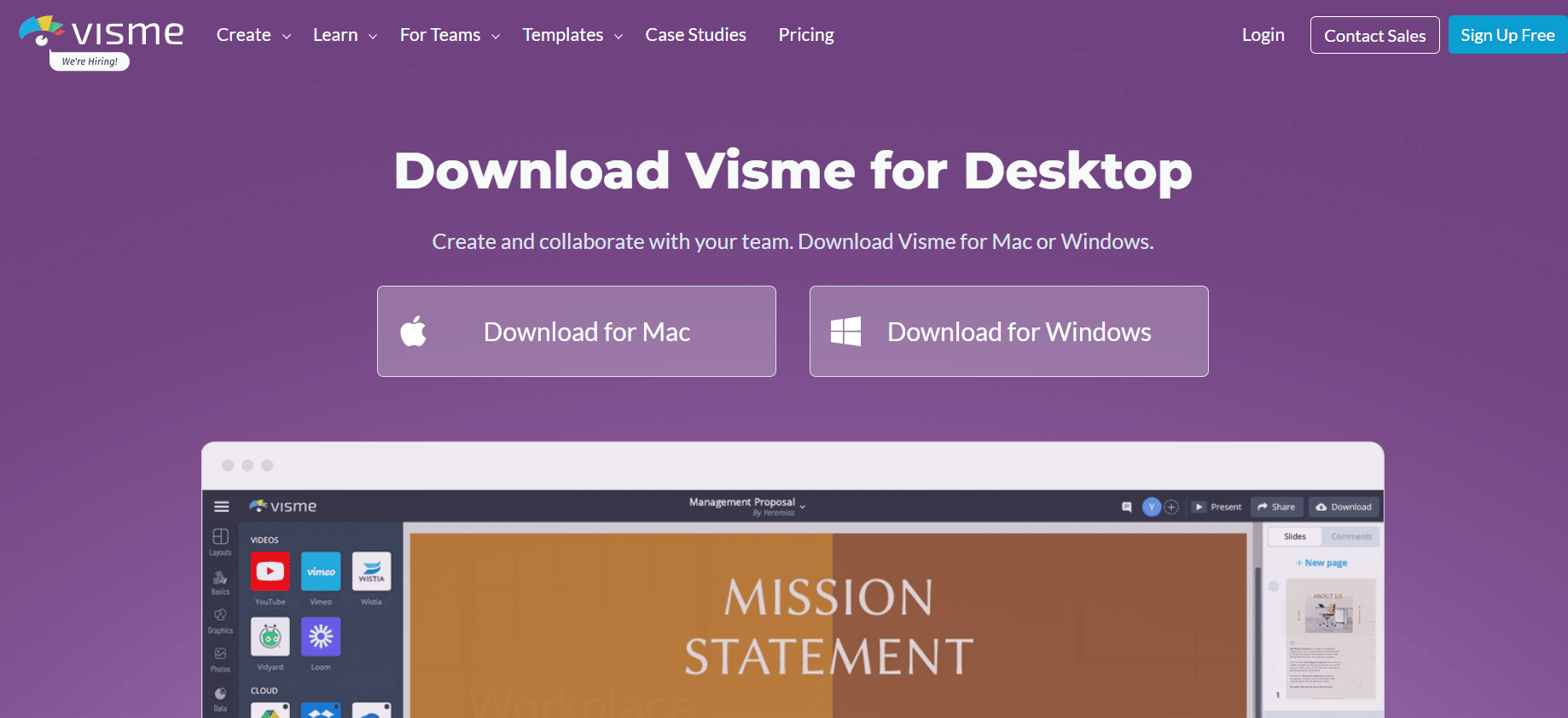The image size is (1568, 718).
Task: Click the add collaborator plus icon
Action: click(1172, 507)
